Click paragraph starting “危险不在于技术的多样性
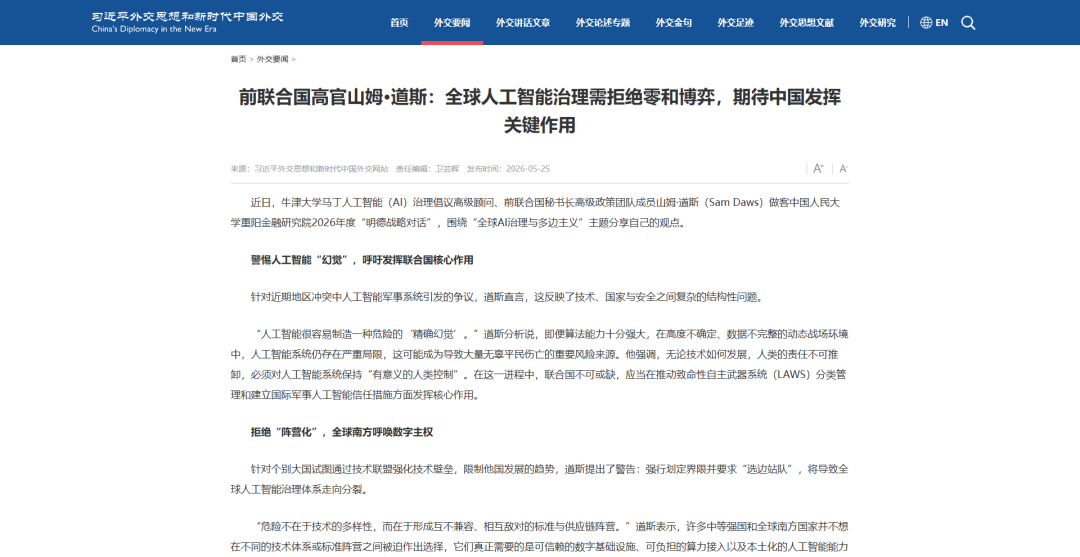The width and height of the screenshot is (1080, 557). [x=540, y=537]
